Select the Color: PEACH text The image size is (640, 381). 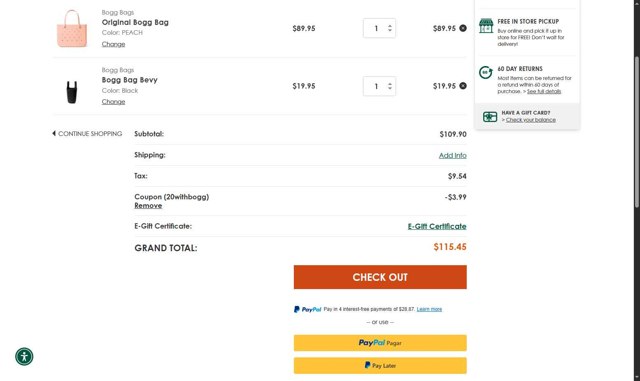point(122,33)
